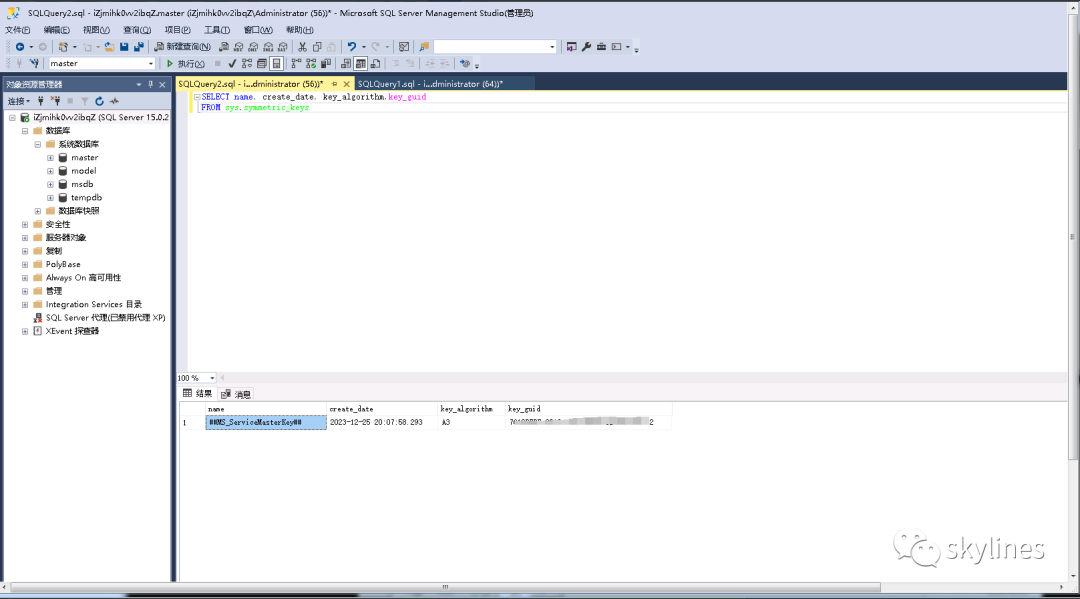Image resolution: width=1080 pixels, height=599 pixels.
Task: Click the Navigate Backward arrow icon
Action: click(x=20, y=47)
